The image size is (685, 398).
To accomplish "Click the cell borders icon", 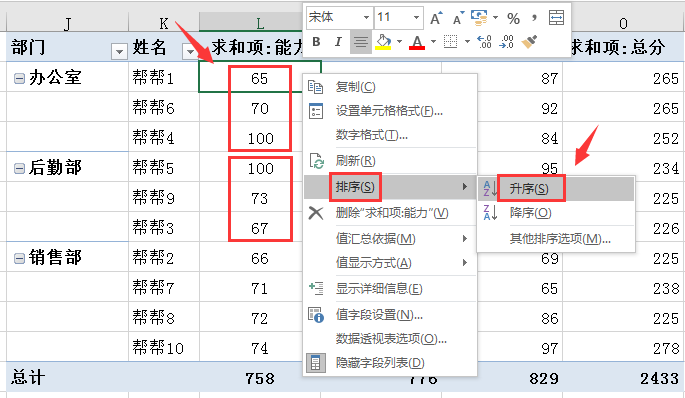I will point(450,42).
